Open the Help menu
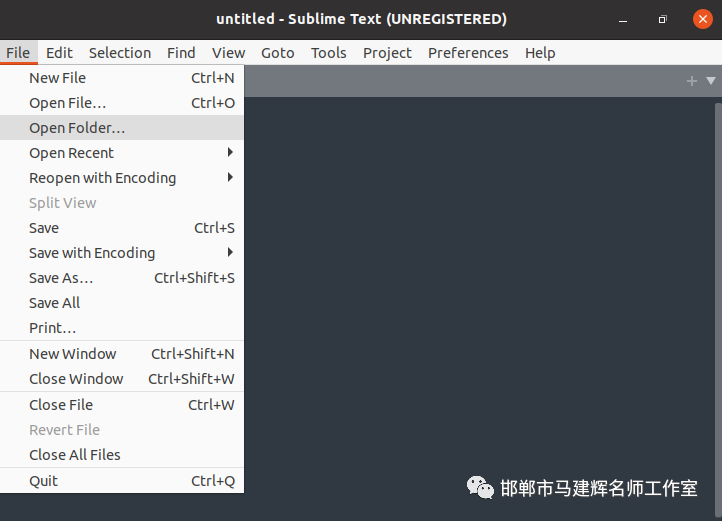The height and width of the screenshot is (521, 722). pyautogui.click(x=540, y=53)
